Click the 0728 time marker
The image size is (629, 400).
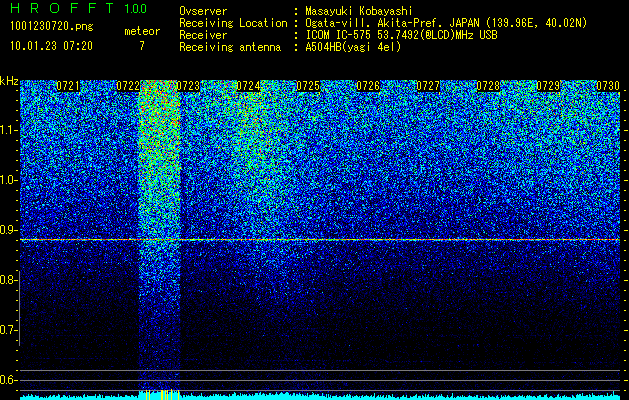point(488,86)
